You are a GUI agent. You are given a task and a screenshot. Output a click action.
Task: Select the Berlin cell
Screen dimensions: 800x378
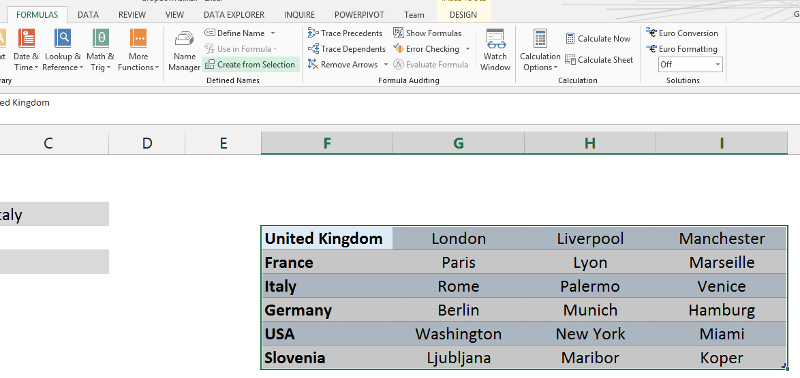click(x=459, y=310)
